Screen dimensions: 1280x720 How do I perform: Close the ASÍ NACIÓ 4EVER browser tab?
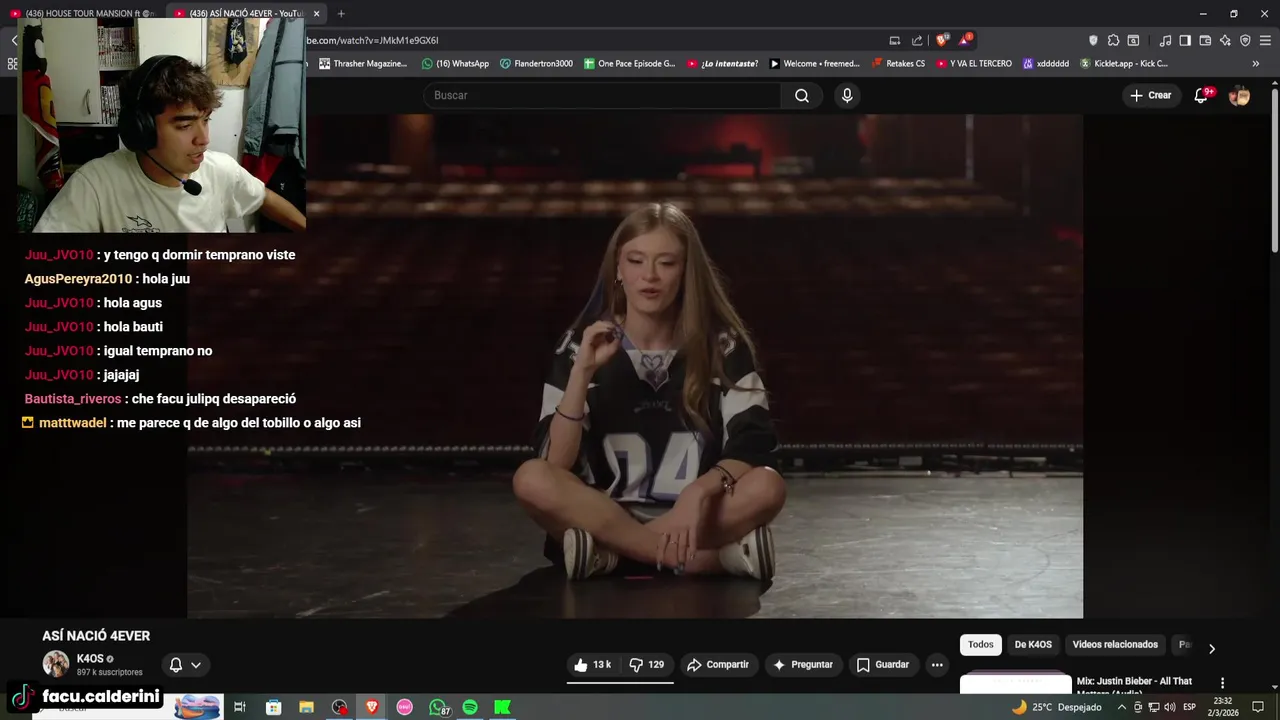point(316,13)
